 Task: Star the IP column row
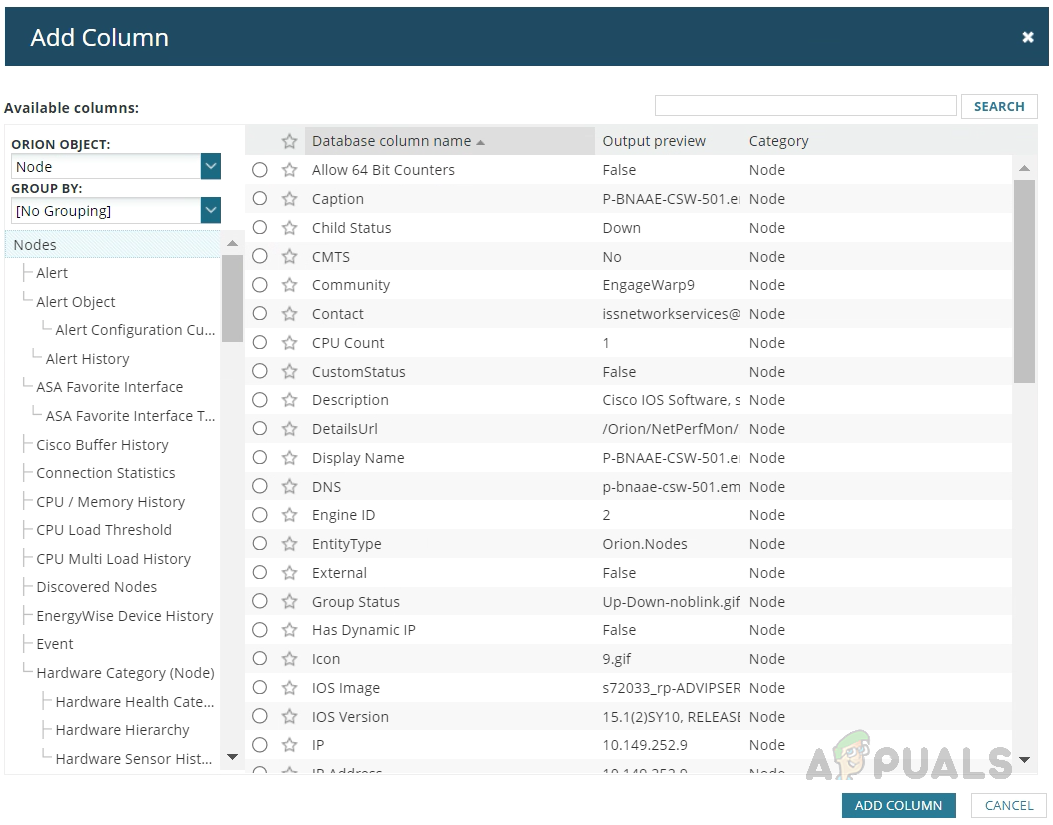point(289,745)
